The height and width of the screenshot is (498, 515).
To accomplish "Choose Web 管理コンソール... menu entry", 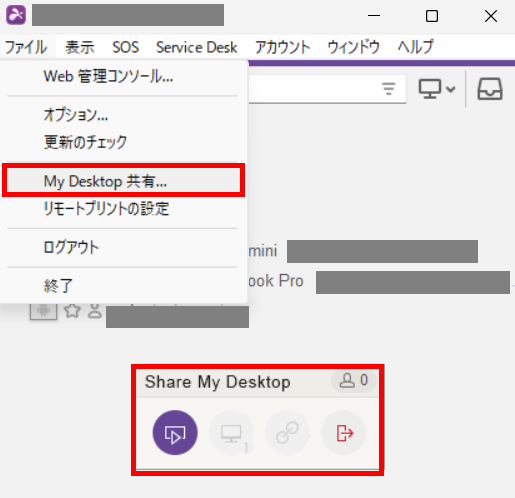I will coord(123,77).
